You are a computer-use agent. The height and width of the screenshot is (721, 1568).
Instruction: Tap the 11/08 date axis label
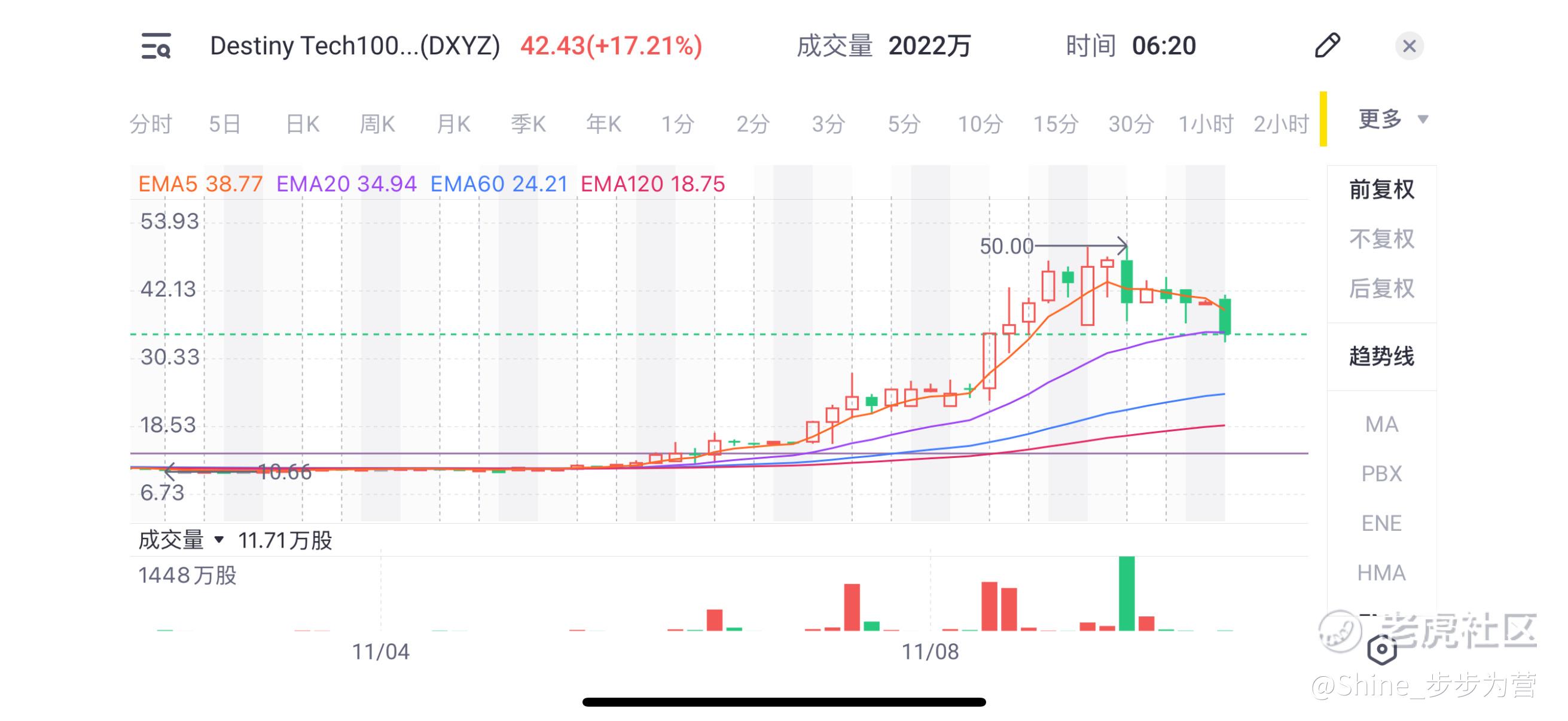[x=929, y=652]
